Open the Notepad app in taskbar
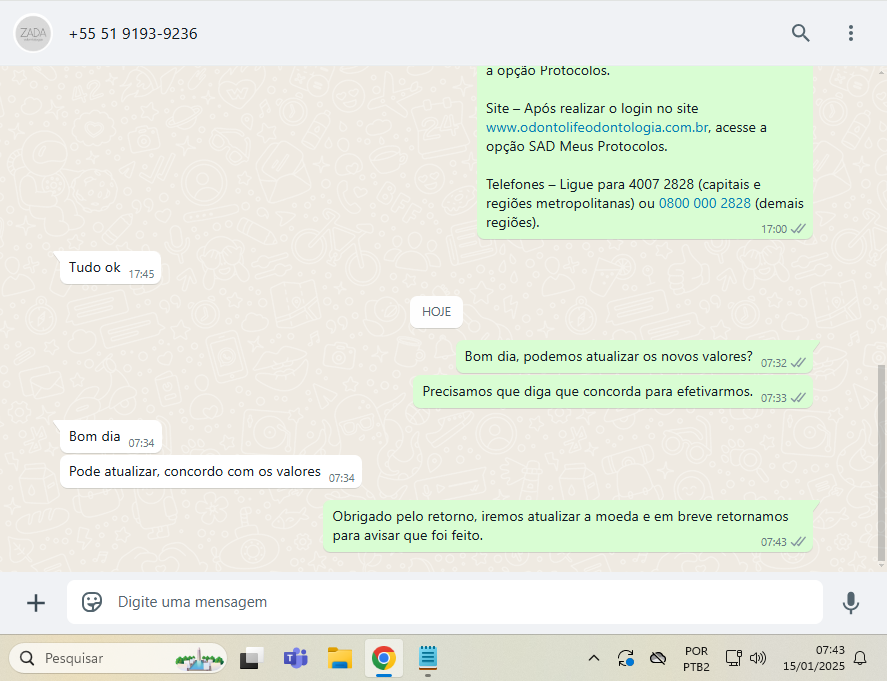Screen dimensions: 887x681 click(428, 658)
